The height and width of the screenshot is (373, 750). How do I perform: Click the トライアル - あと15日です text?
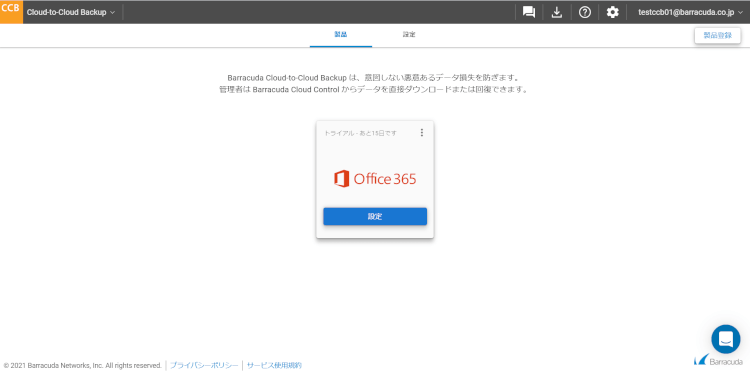361,133
